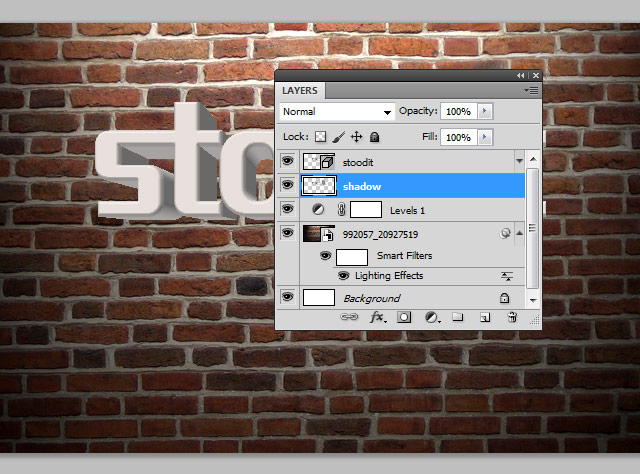
Task: Click the link layers chain icon
Action: [349, 317]
